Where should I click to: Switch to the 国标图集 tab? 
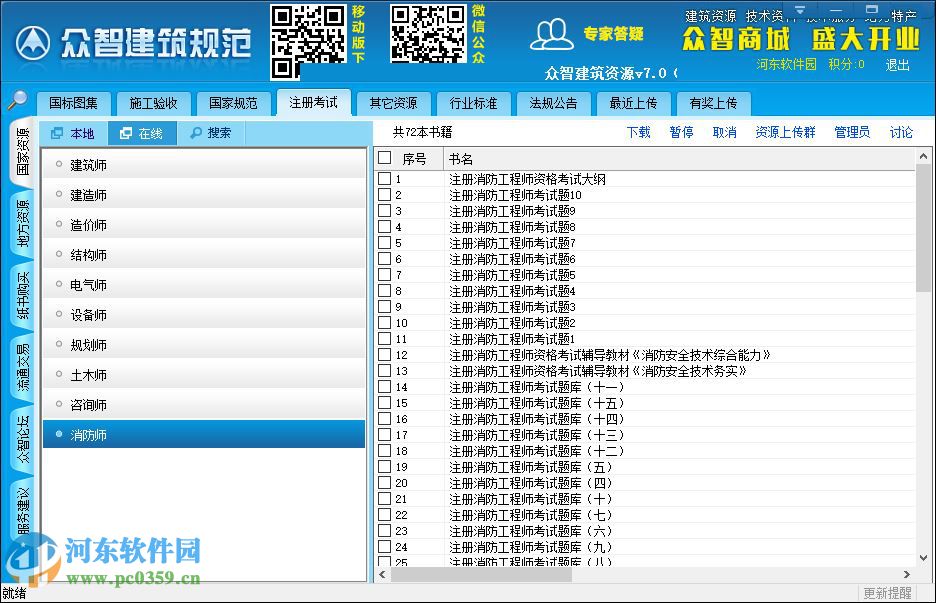pyautogui.click(x=74, y=102)
